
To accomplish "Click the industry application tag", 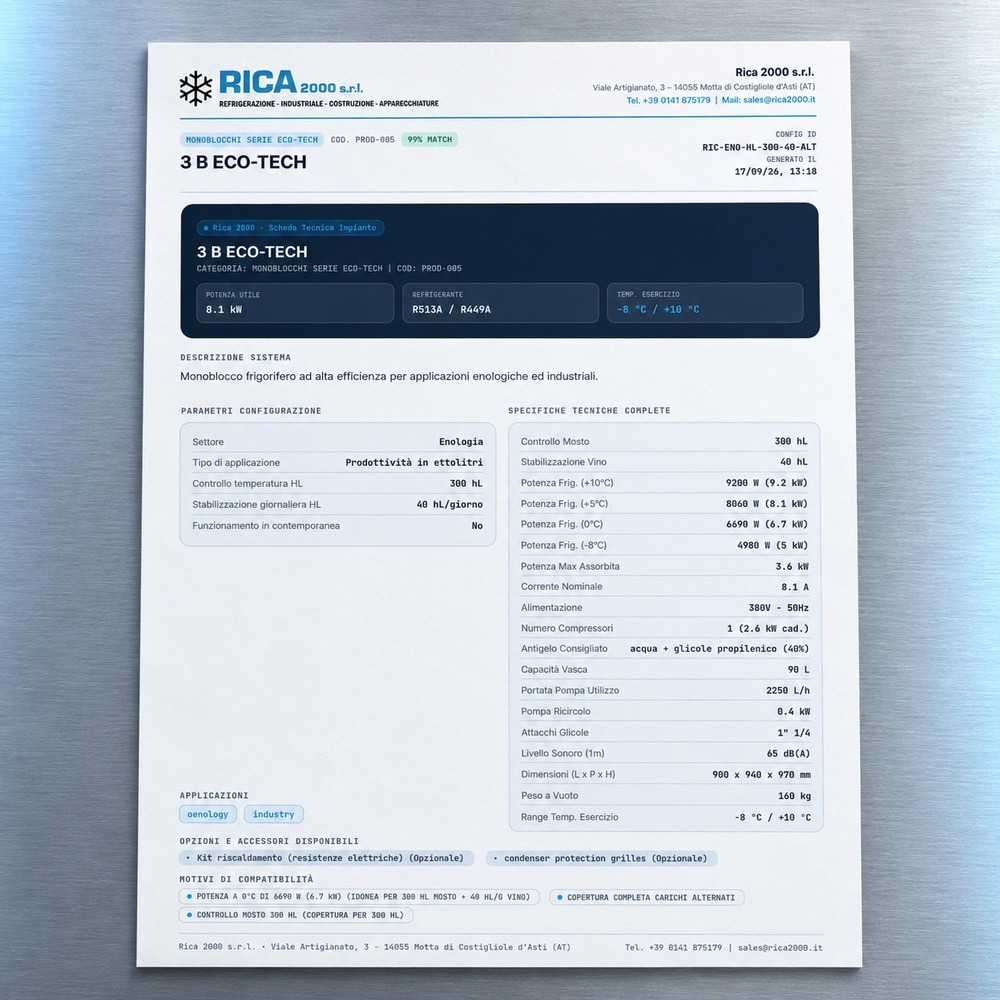I will pos(274,814).
